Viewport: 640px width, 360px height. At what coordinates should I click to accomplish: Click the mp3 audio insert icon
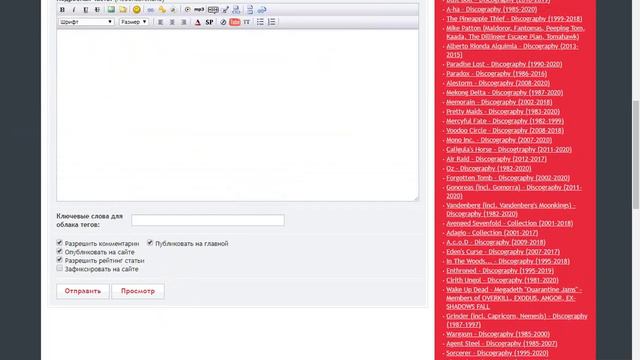(x=199, y=10)
